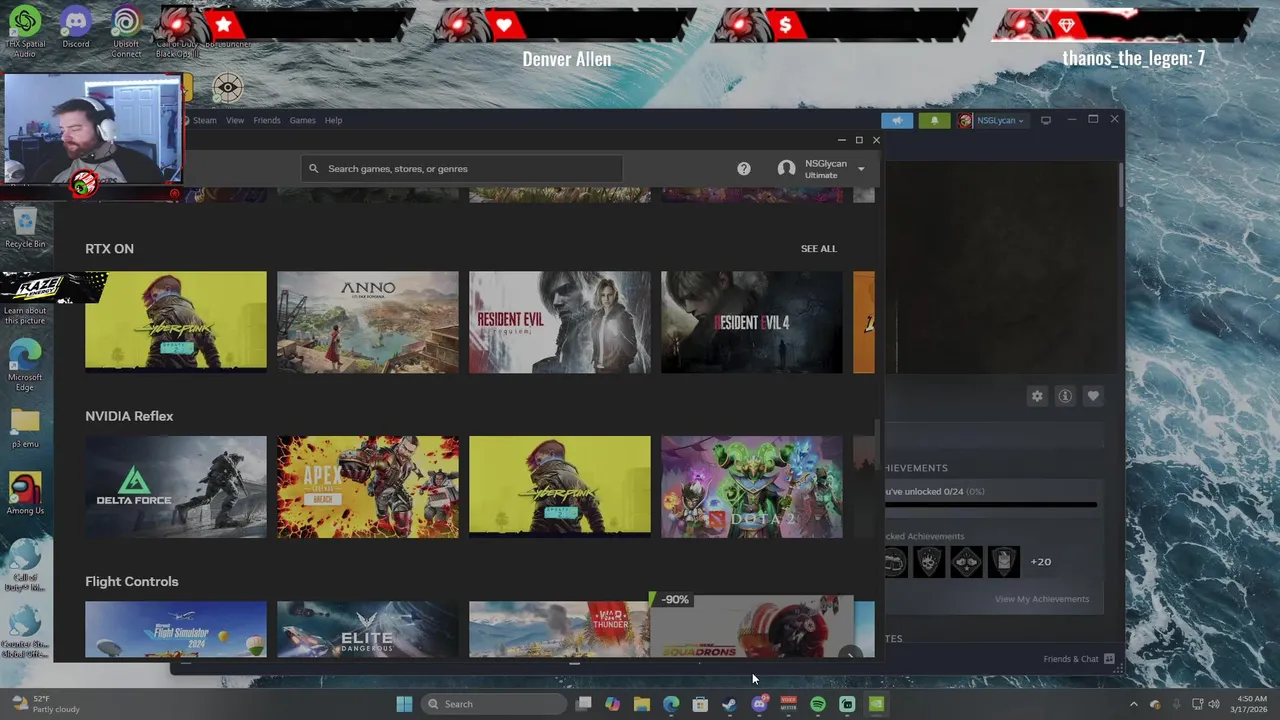Open the View menu in Steam

[235, 120]
